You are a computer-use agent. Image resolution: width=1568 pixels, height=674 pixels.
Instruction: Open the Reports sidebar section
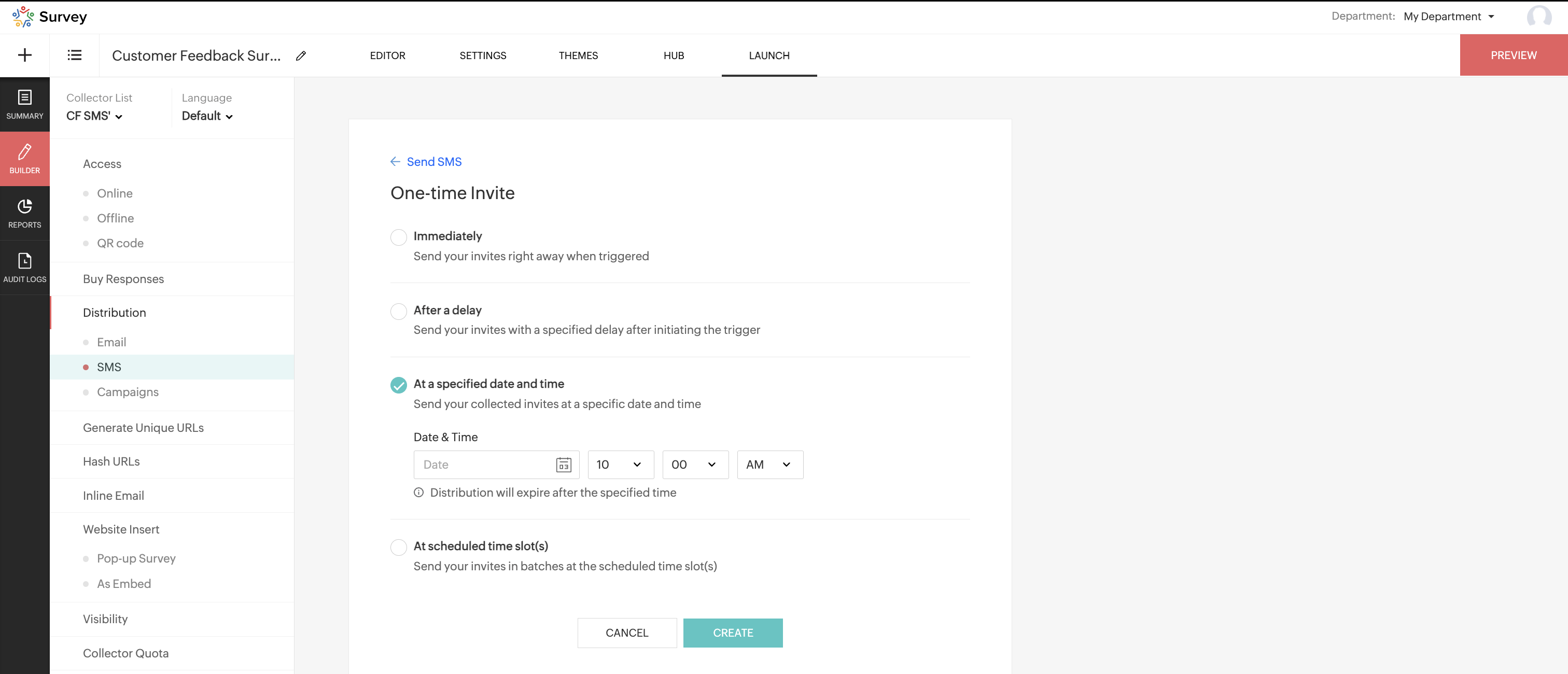(x=25, y=214)
